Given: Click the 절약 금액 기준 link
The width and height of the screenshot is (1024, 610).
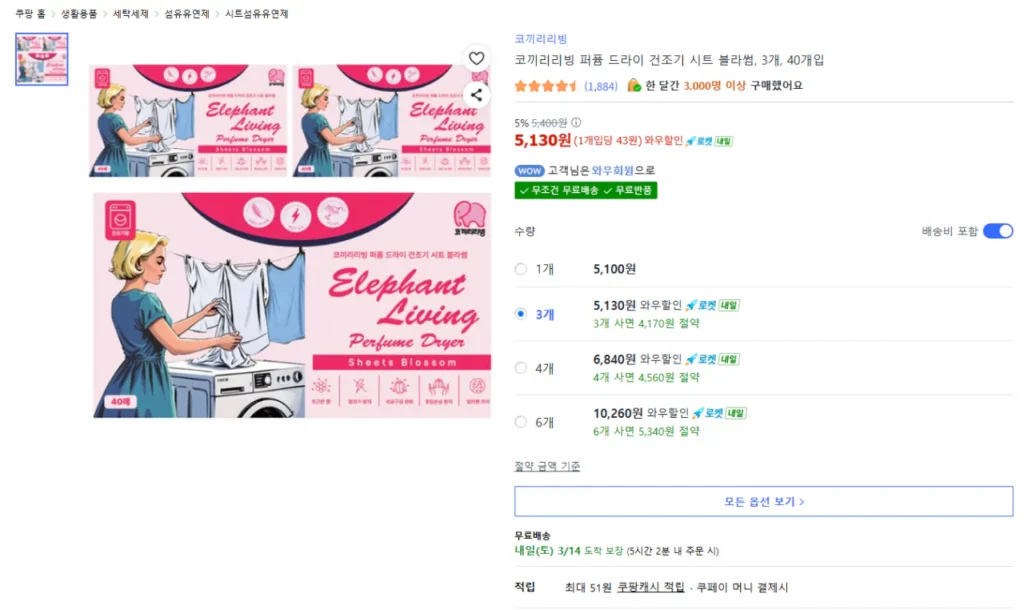Looking at the screenshot, I should (x=547, y=466).
